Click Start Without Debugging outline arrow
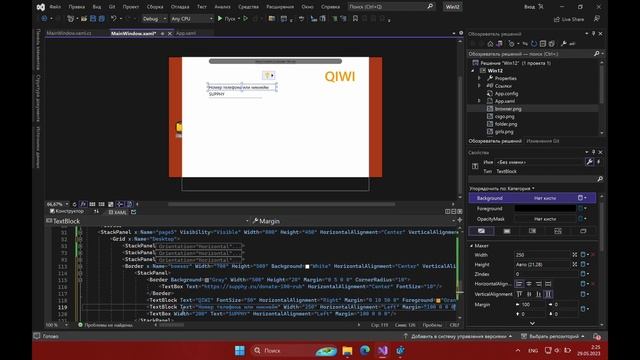 click(245, 19)
